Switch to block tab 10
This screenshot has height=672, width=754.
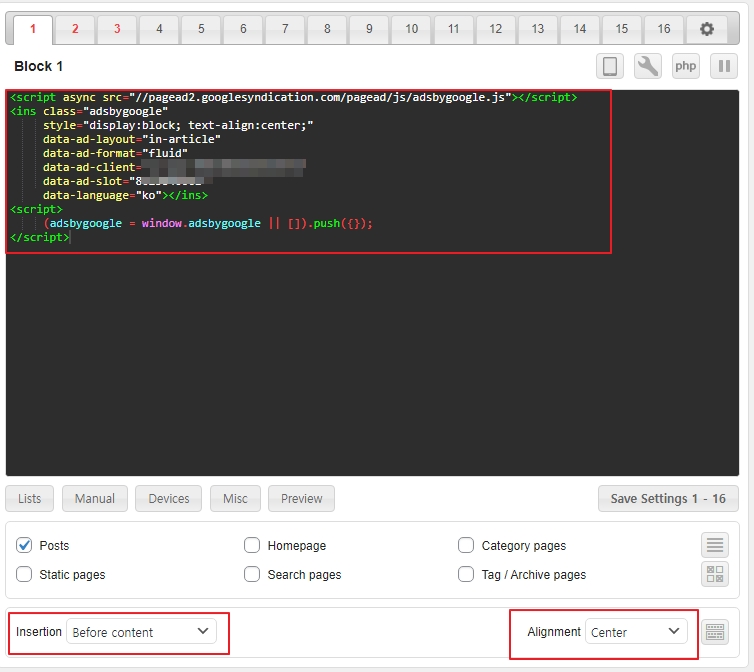coord(412,29)
